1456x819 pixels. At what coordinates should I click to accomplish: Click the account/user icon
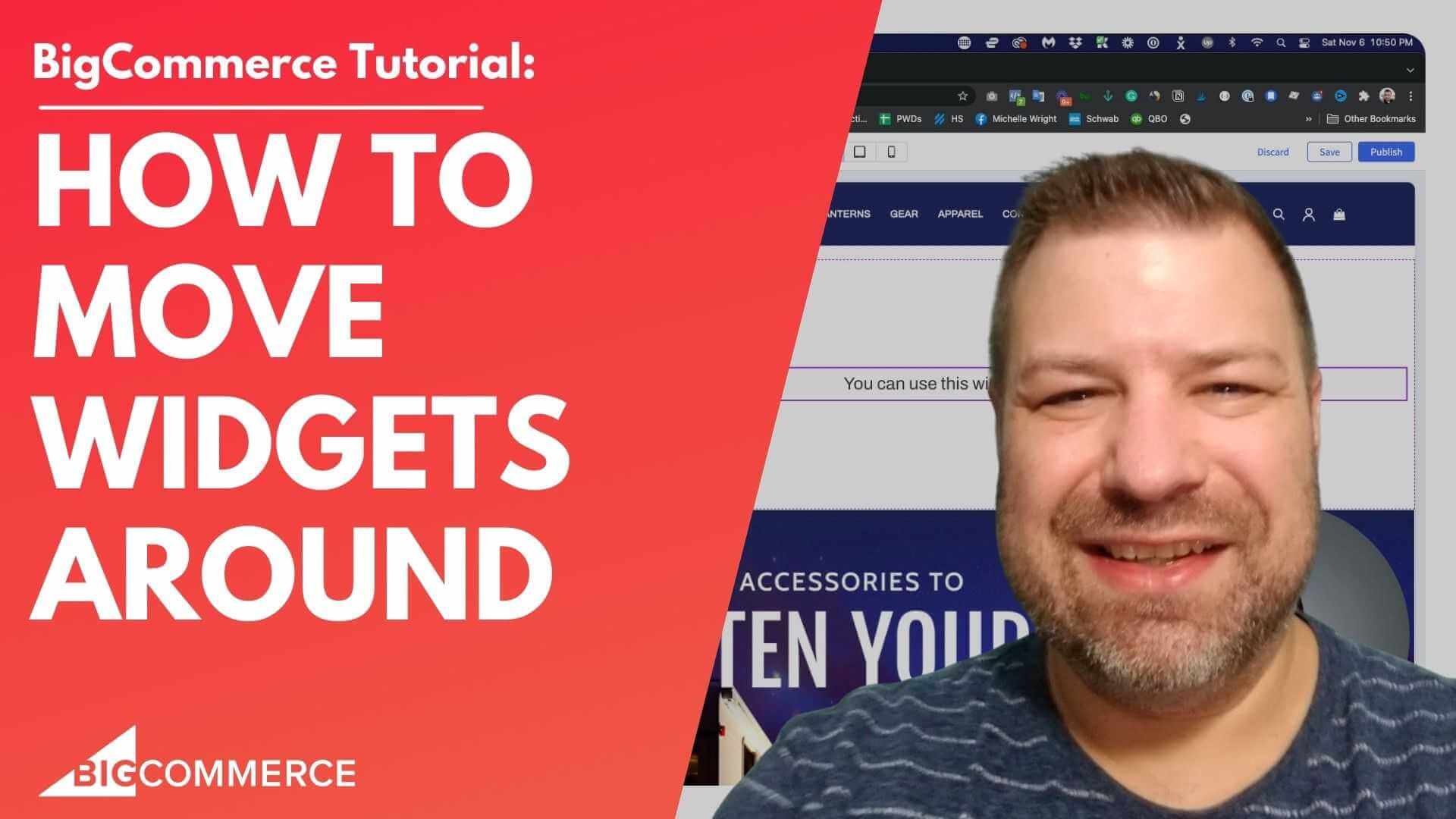(x=1309, y=214)
